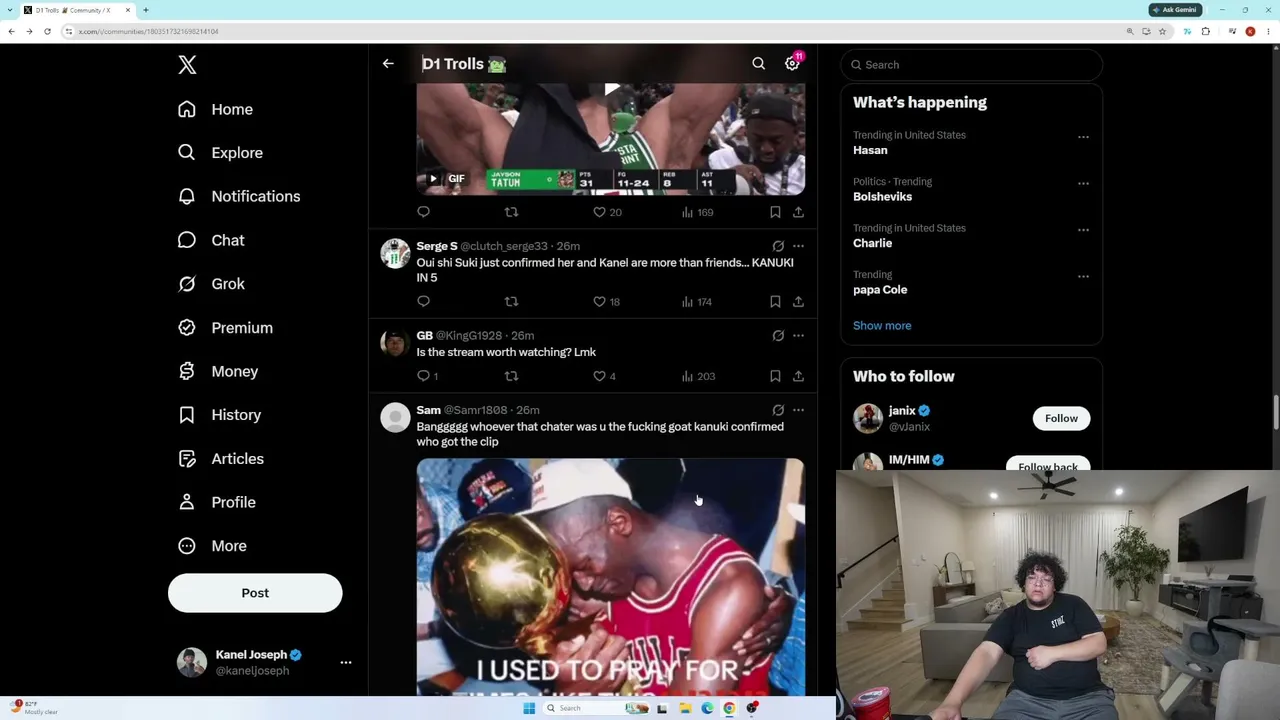Image resolution: width=1280 pixels, height=720 pixels.
Task: Open the Hasan trending topic
Action: pos(870,150)
